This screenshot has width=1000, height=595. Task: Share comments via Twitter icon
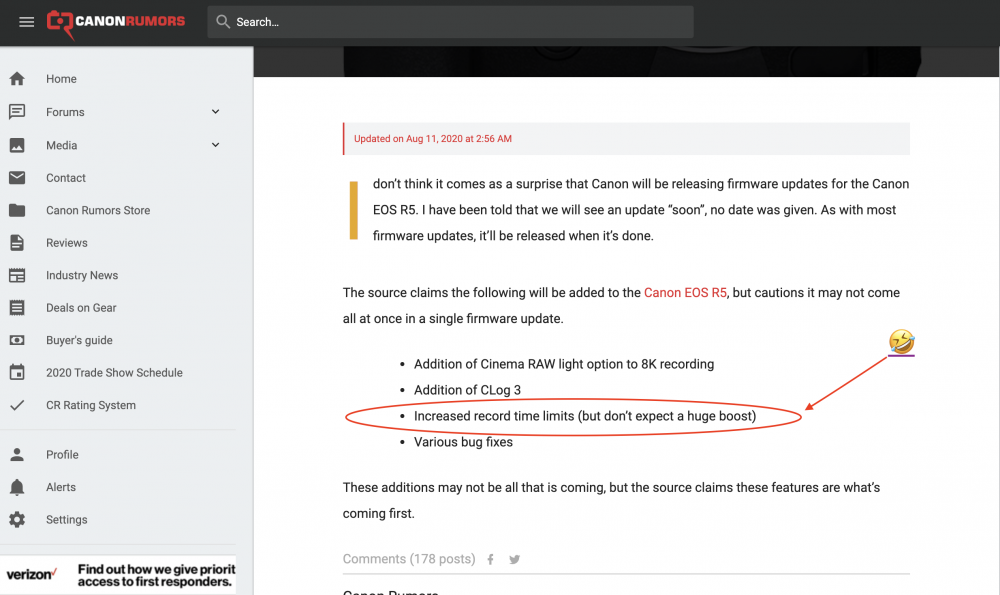coord(514,560)
